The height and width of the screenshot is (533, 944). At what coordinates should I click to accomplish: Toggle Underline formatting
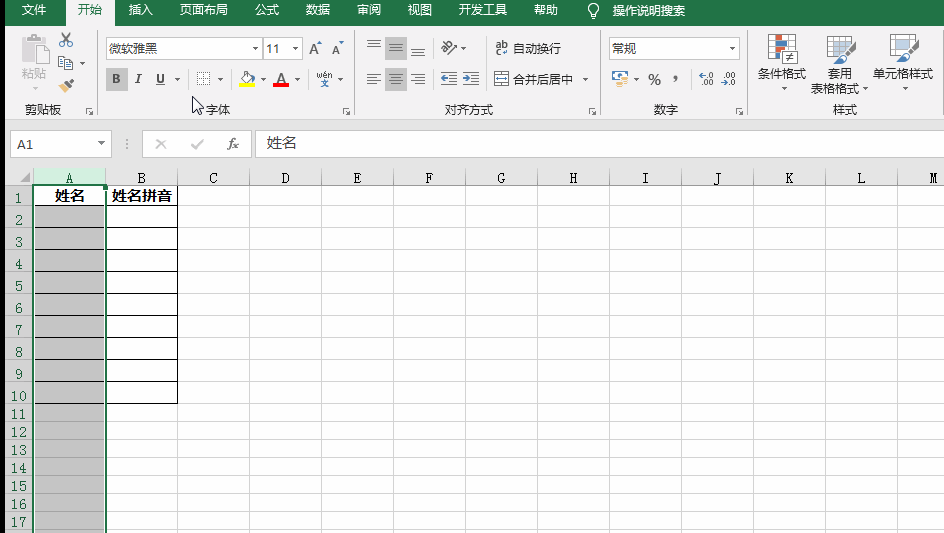[160, 79]
